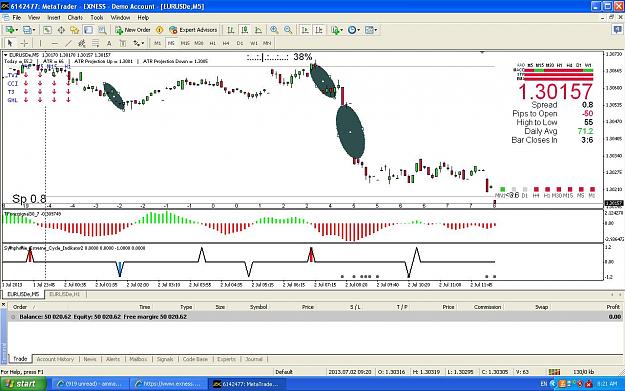Viewport: 625px width, 391px height.
Task: Switch chart to Candlesticks mode
Action: click(244, 30)
